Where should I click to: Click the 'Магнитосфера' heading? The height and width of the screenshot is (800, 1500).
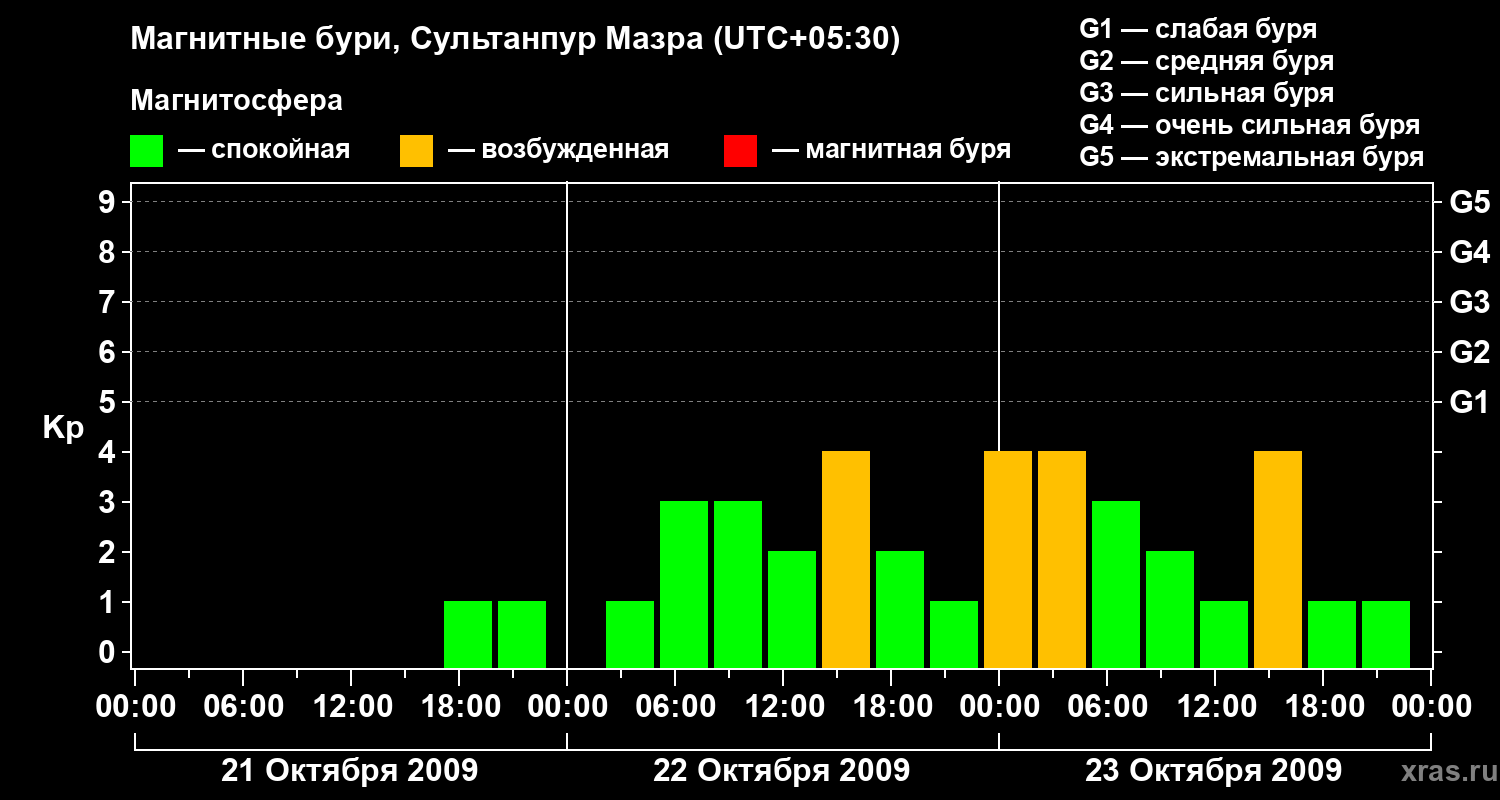pos(236,101)
